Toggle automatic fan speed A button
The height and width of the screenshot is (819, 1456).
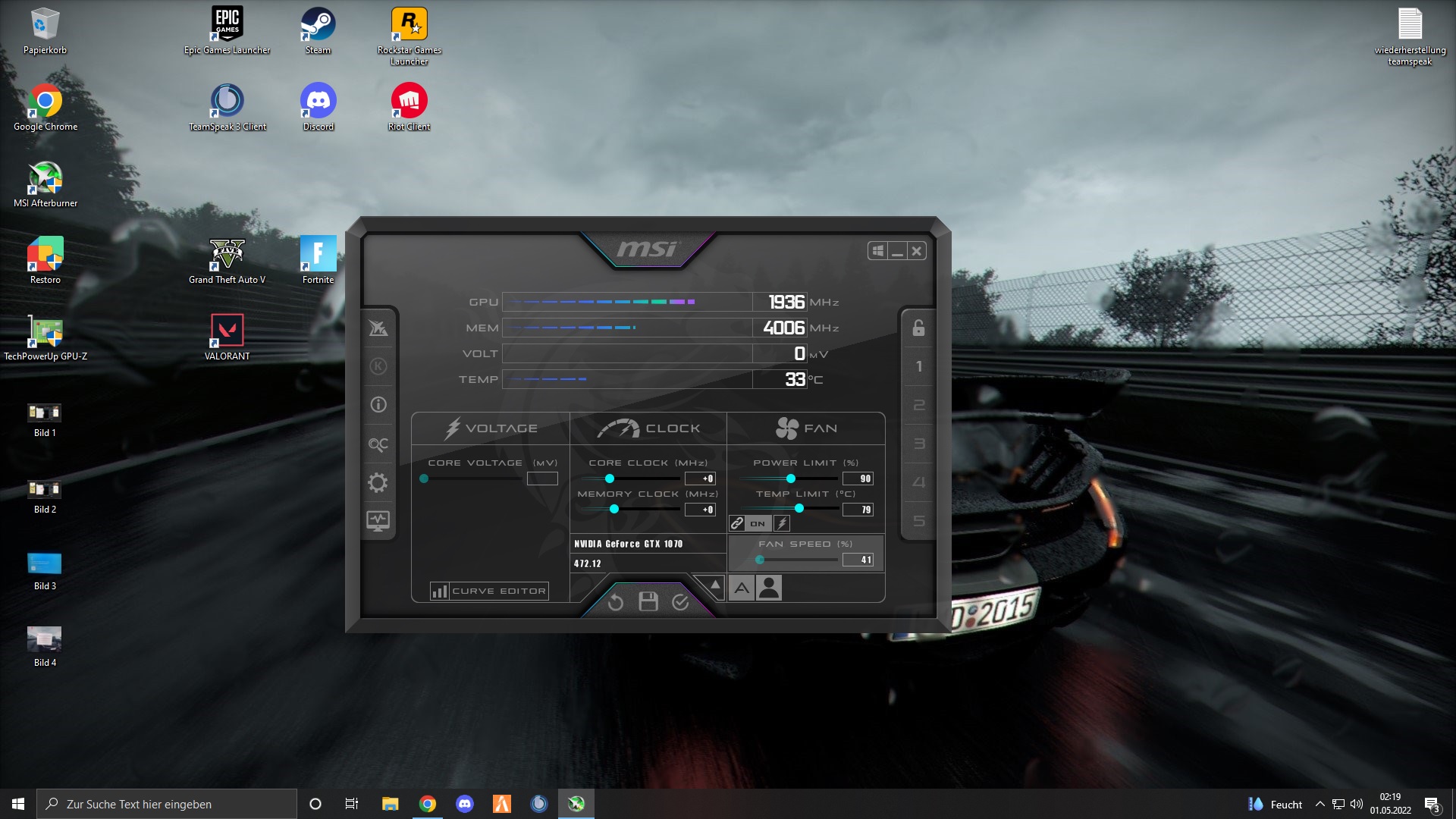(x=742, y=588)
